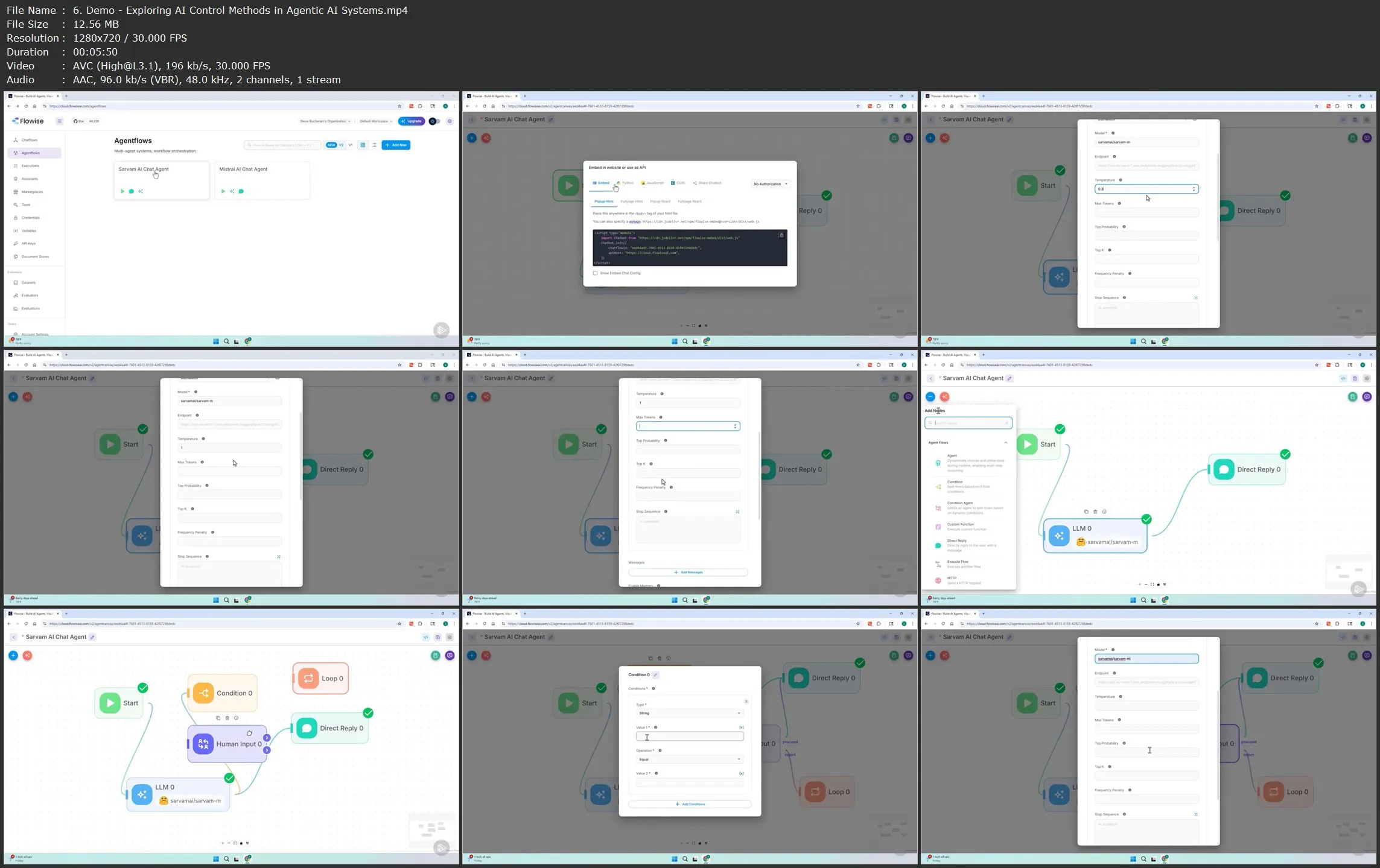The width and height of the screenshot is (1380, 868).
Task: Select the Condition 0 node on the canvas
Action: click(x=223, y=693)
